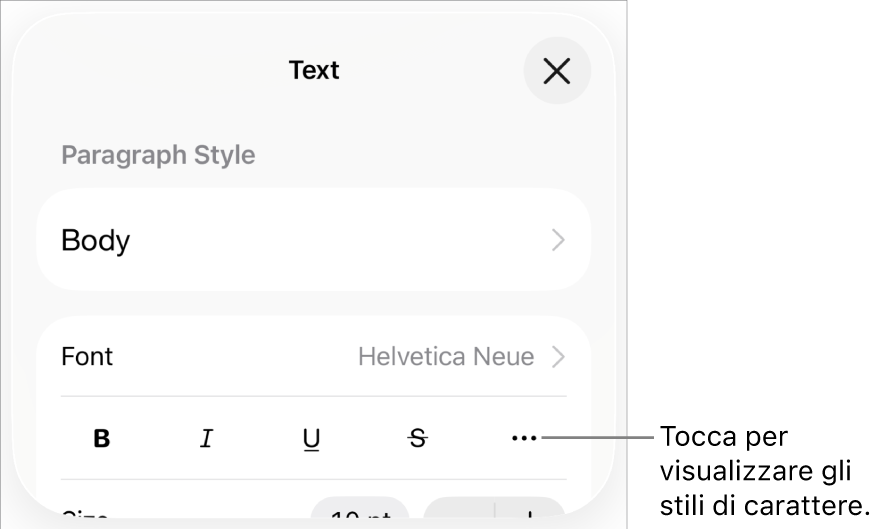Screen dimensions: 878x529
Task: Click the Font row label
Action: click(87, 357)
